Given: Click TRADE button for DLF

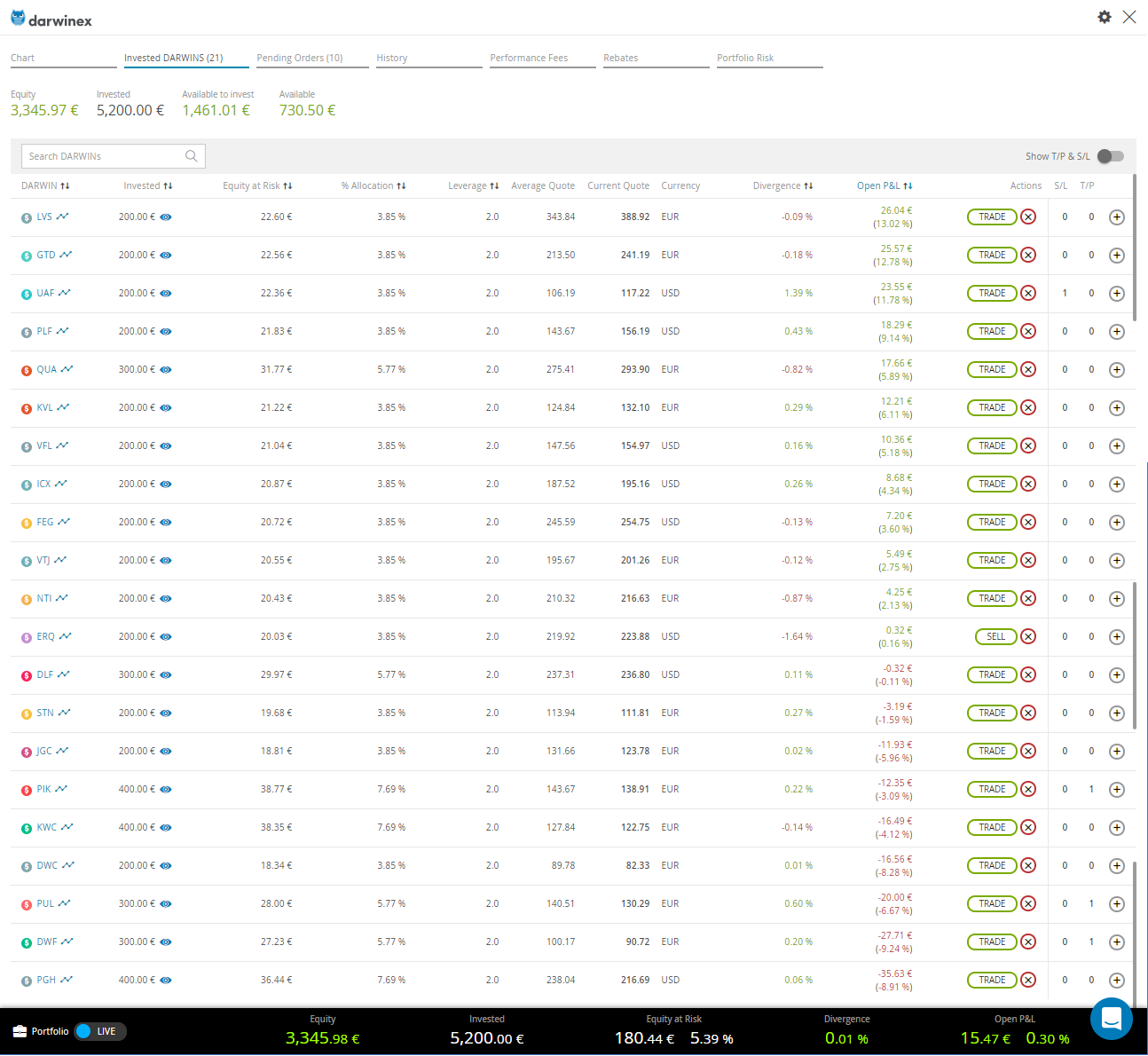Looking at the screenshot, I should pos(992,674).
